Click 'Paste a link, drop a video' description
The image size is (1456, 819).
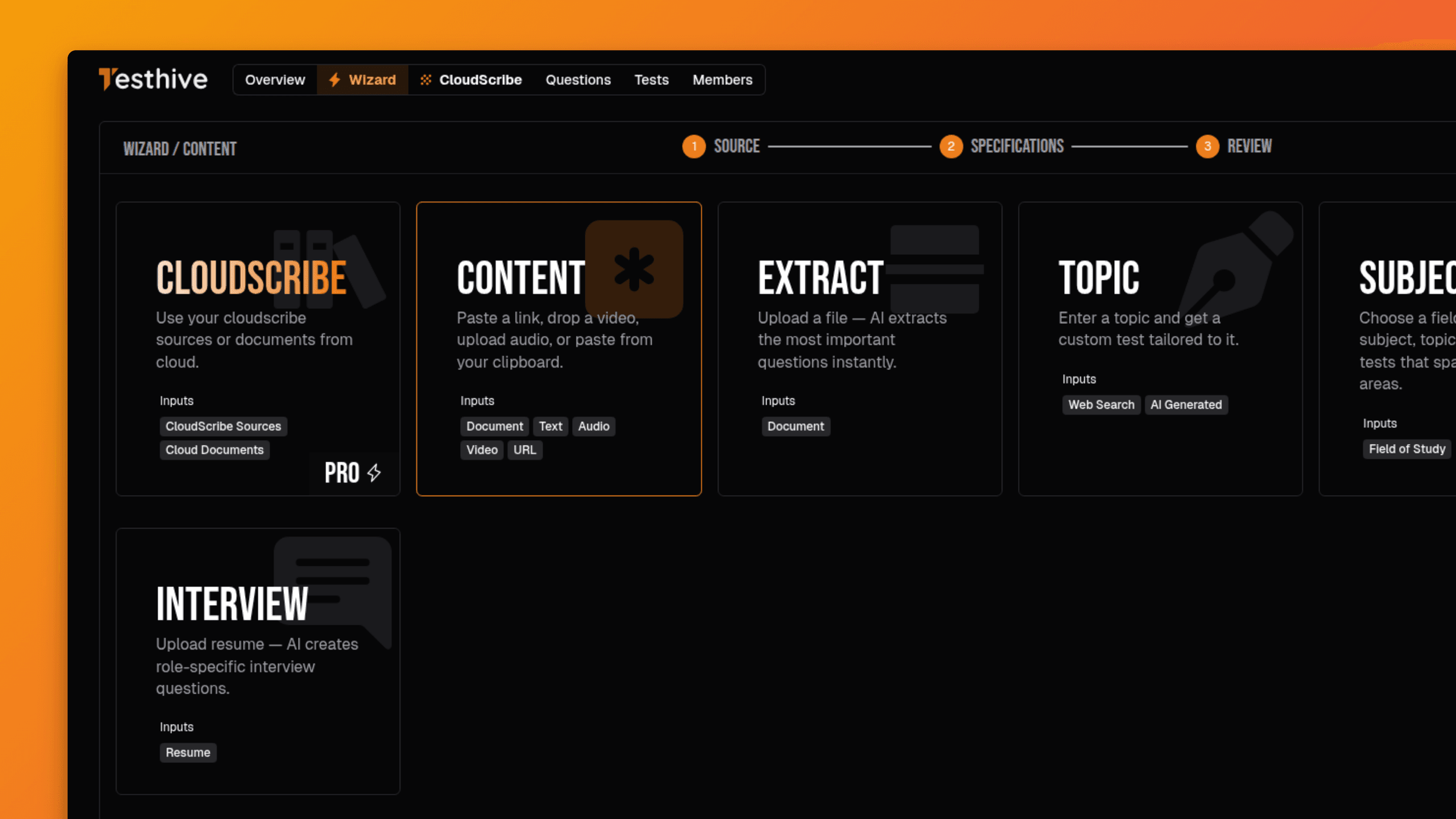555,340
